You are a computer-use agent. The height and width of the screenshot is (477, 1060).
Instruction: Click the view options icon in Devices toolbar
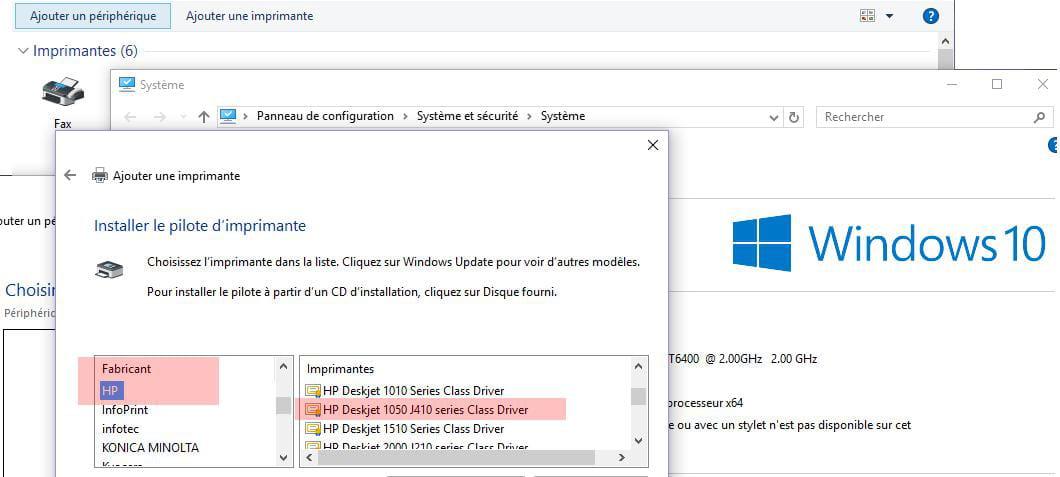click(867, 16)
